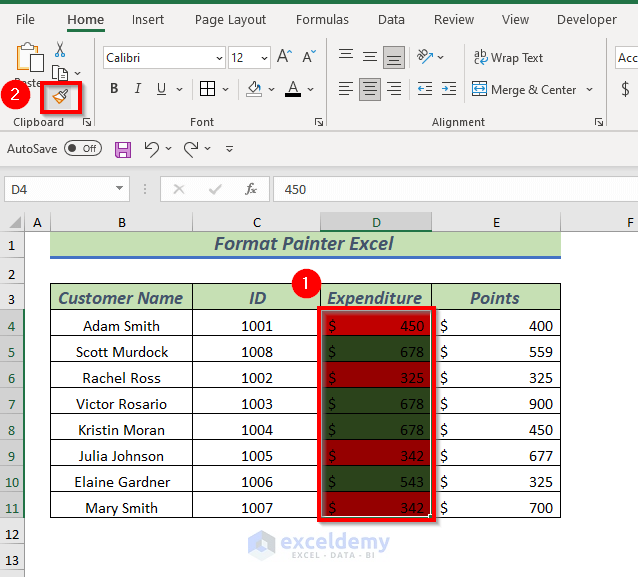Viewport: 638px width, 577px height.
Task: Click the Format Painter brush icon
Action: coord(61,97)
